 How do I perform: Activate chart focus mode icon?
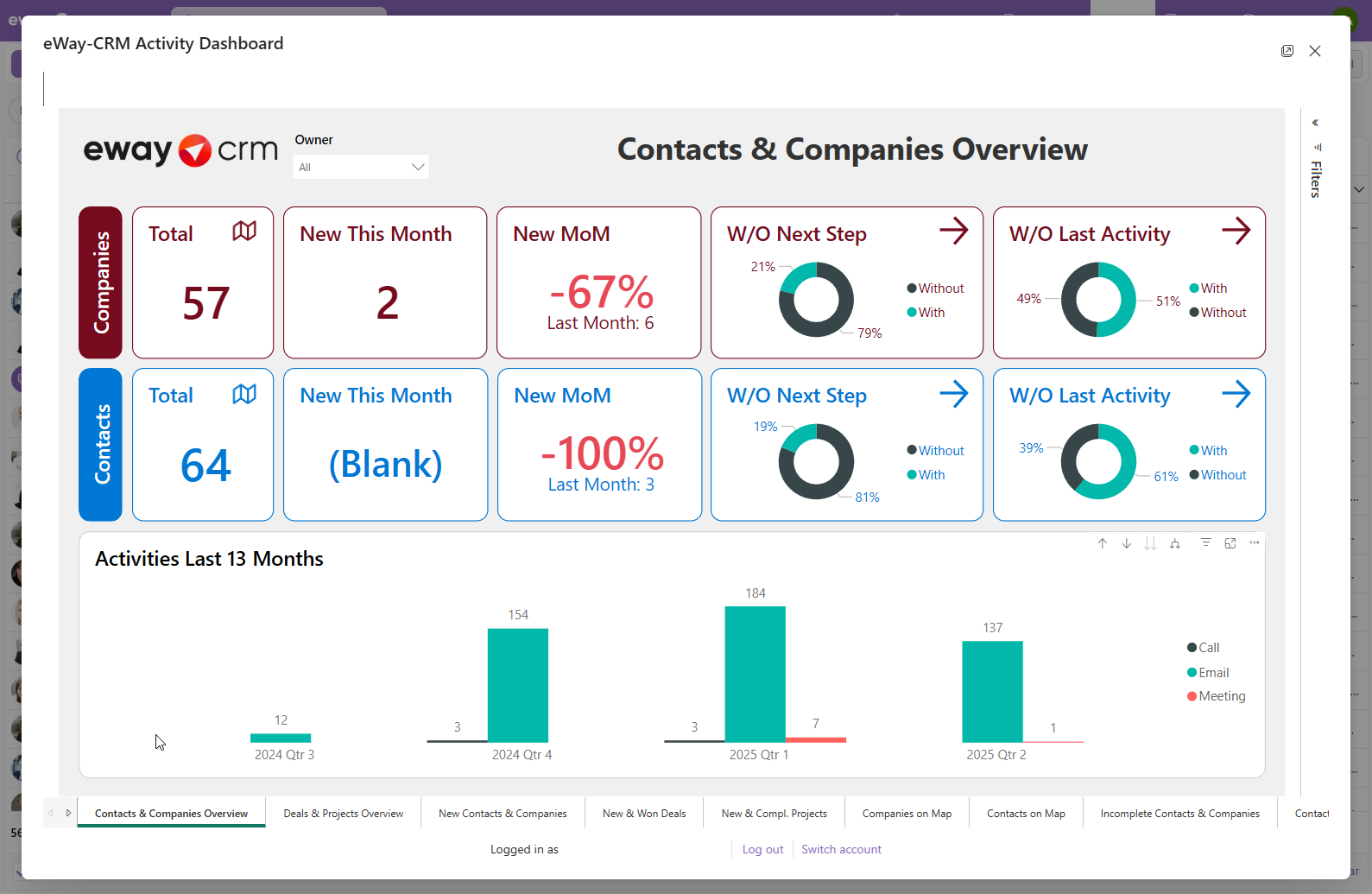tap(1230, 542)
